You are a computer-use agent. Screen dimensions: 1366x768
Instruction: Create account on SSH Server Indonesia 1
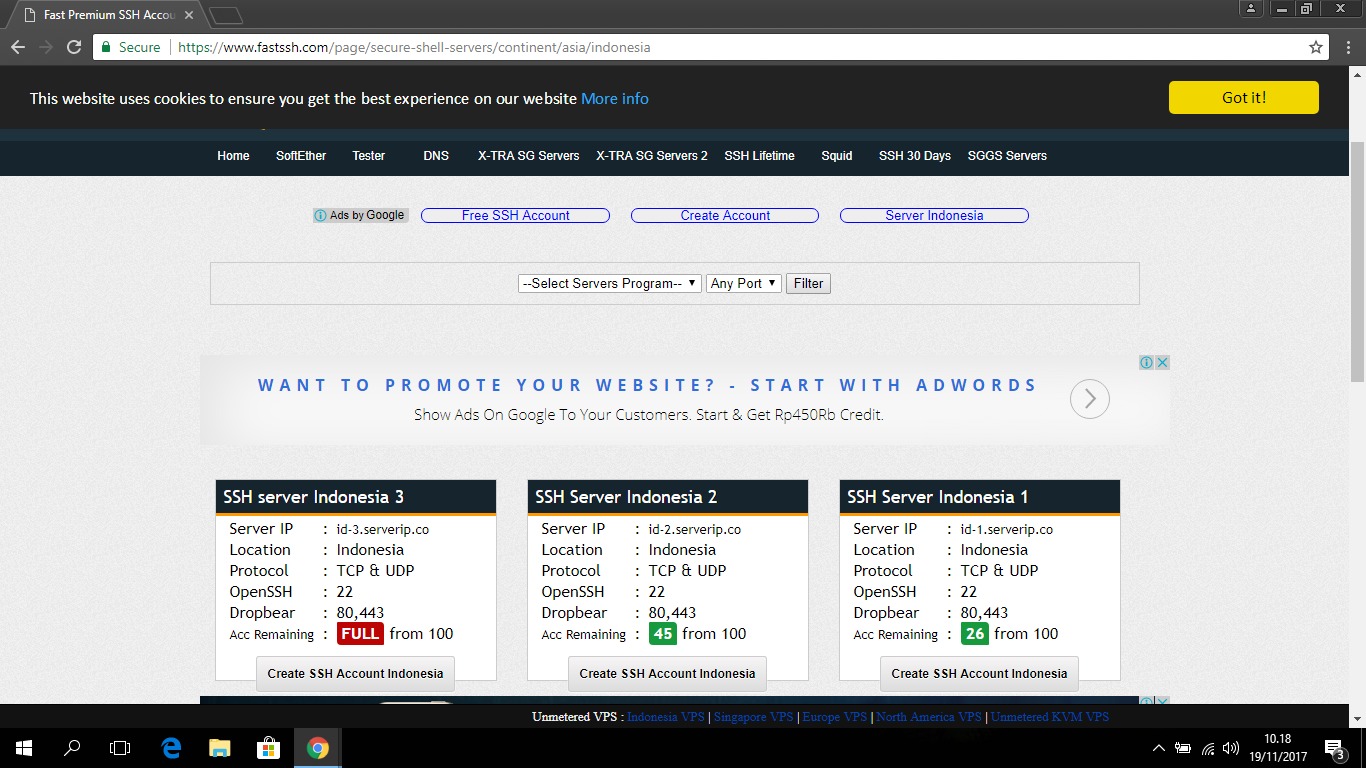(x=979, y=673)
